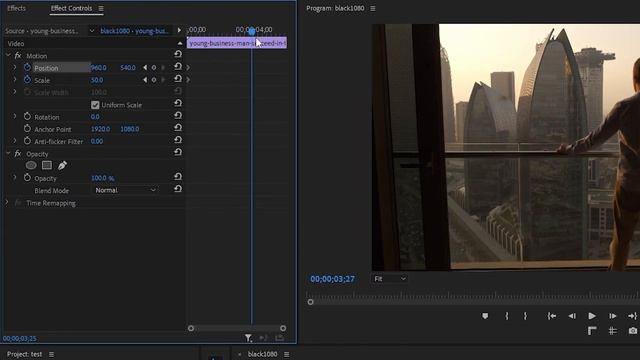Open the Program monitor panel menu
Screen dimensions: 640x360
pyautogui.click(x=373, y=8)
